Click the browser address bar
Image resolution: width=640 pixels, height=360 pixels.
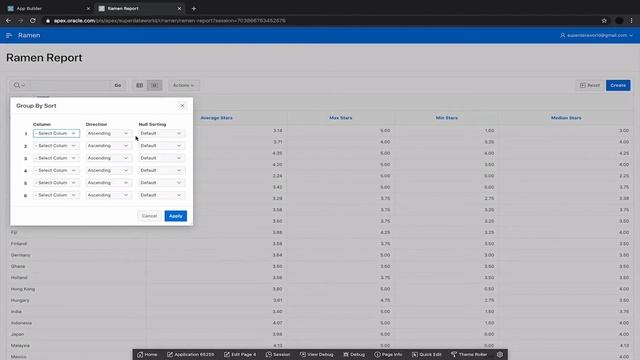(318, 20)
